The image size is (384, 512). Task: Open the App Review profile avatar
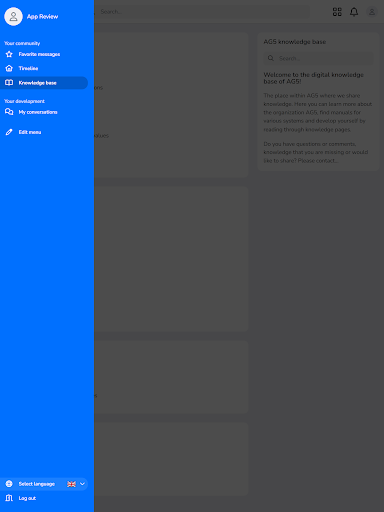click(13, 16)
